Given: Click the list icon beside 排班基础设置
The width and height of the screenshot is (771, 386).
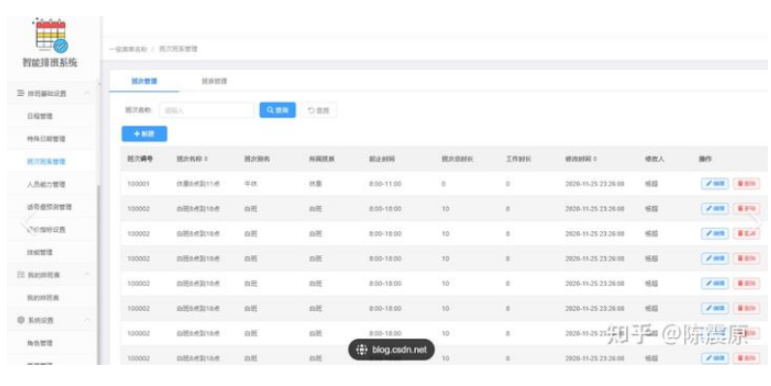Looking at the screenshot, I should [20, 93].
